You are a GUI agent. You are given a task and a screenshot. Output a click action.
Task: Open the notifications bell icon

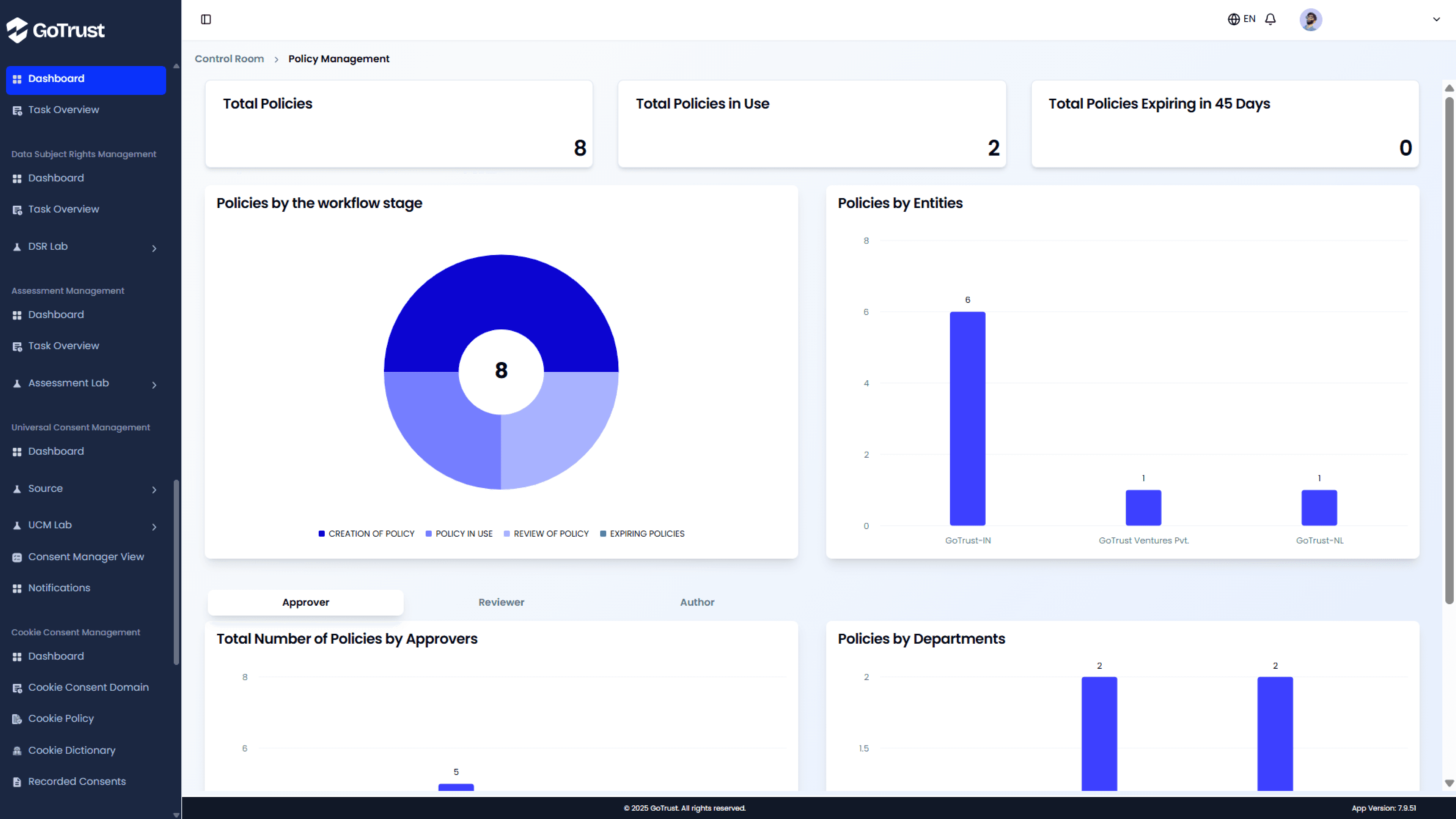(1270, 19)
